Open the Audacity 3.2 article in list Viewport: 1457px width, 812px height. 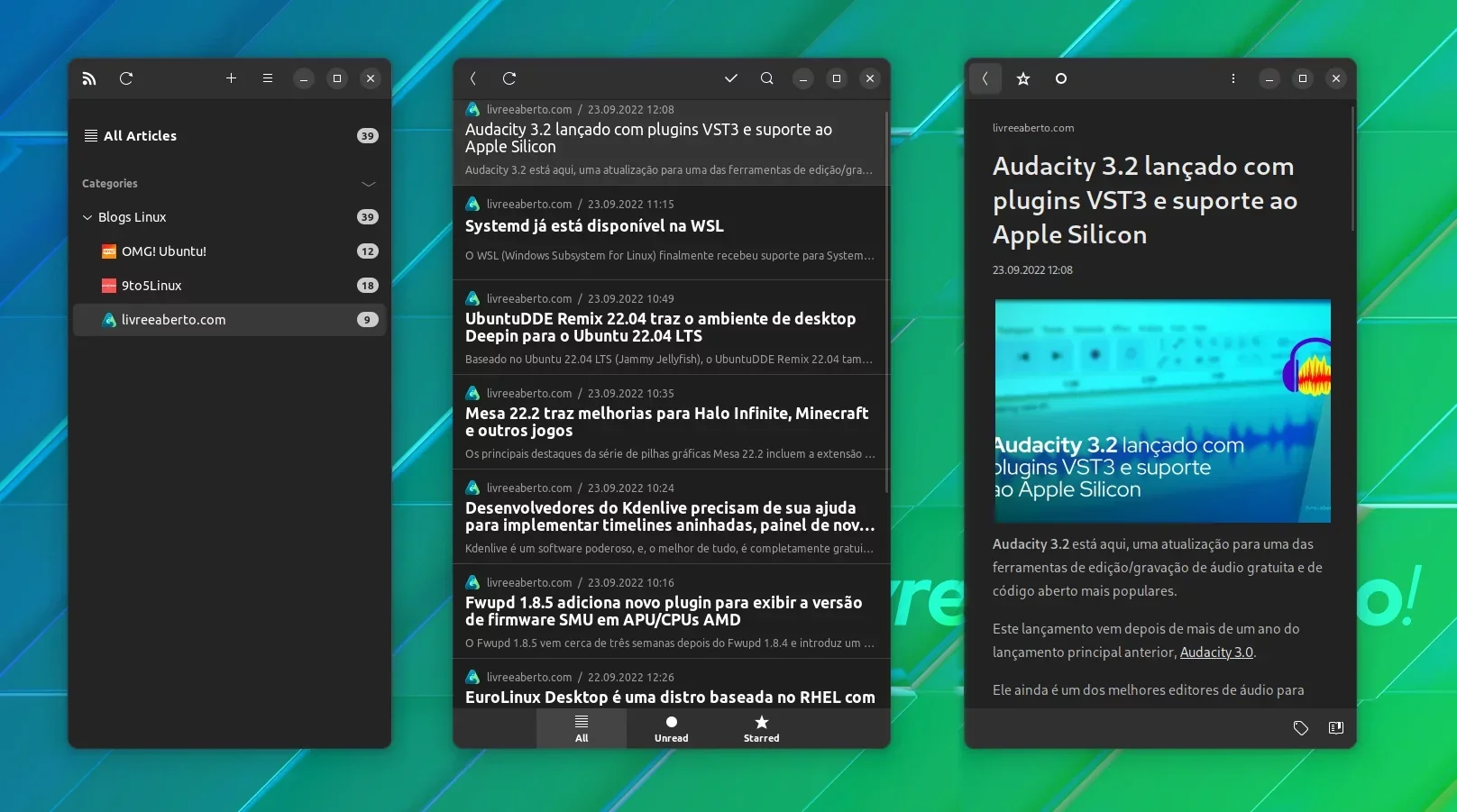(x=670, y=141)
